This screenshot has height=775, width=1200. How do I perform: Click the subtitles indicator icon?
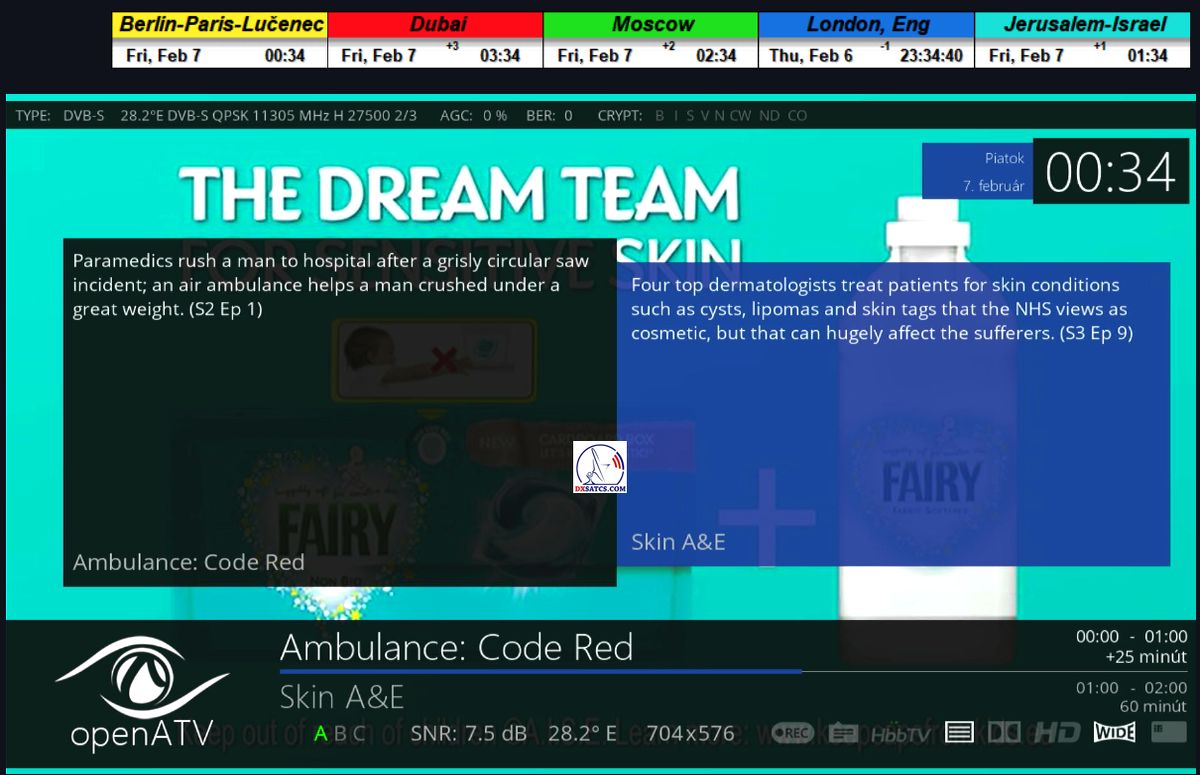pos(843,733)
